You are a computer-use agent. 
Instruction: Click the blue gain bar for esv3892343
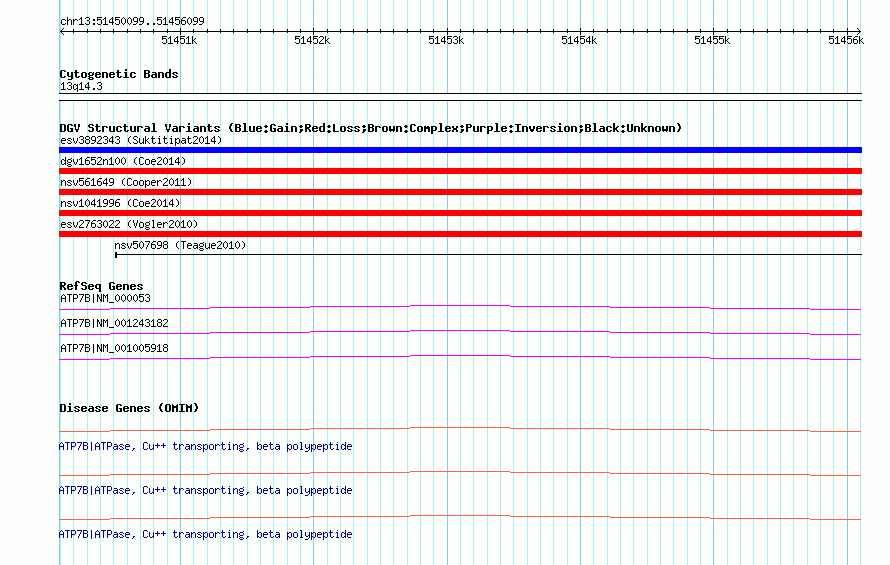tap(460, 150)
